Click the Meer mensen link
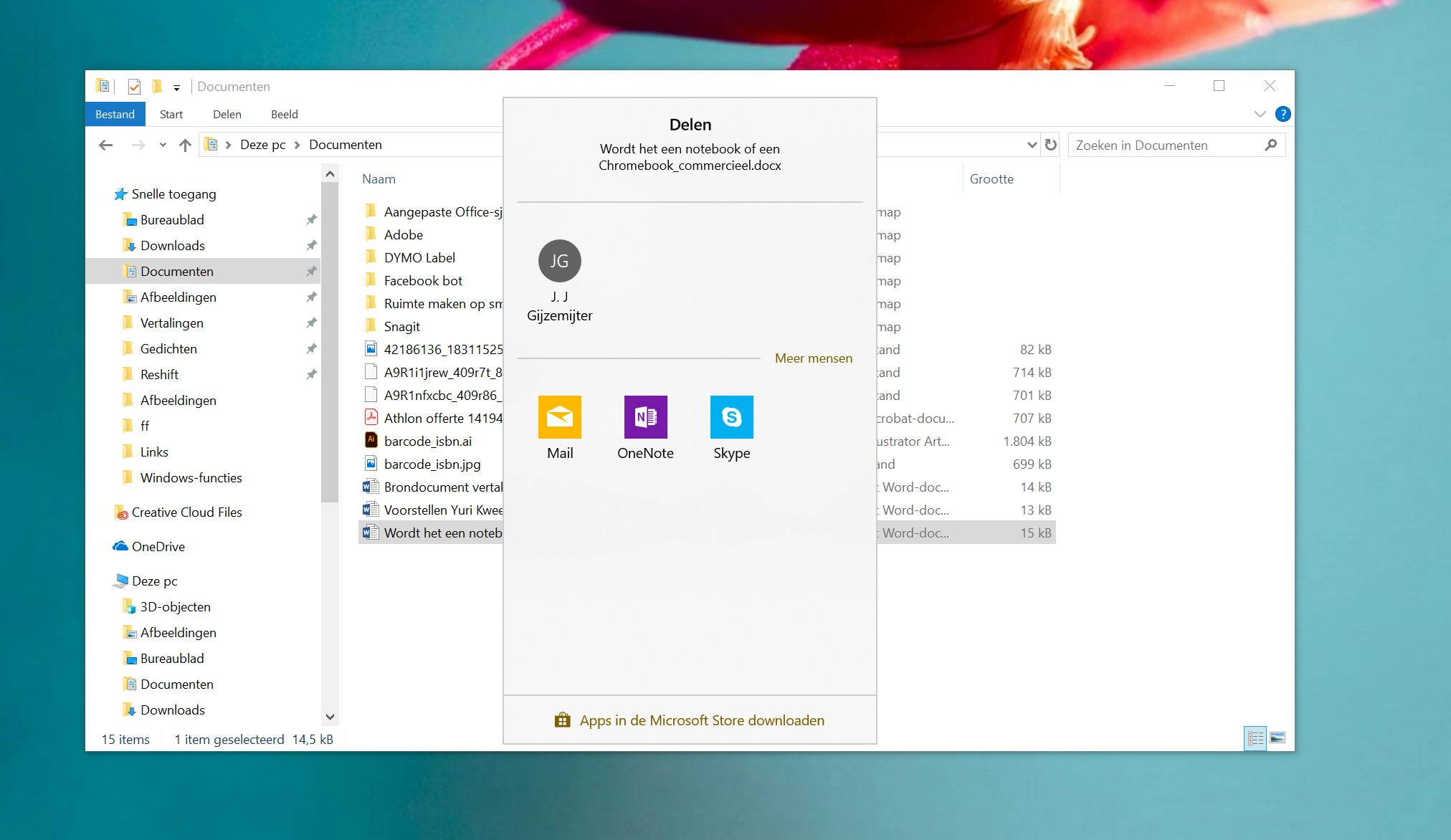The width and height of the screenshot is (1451, 840). (813, 358)
